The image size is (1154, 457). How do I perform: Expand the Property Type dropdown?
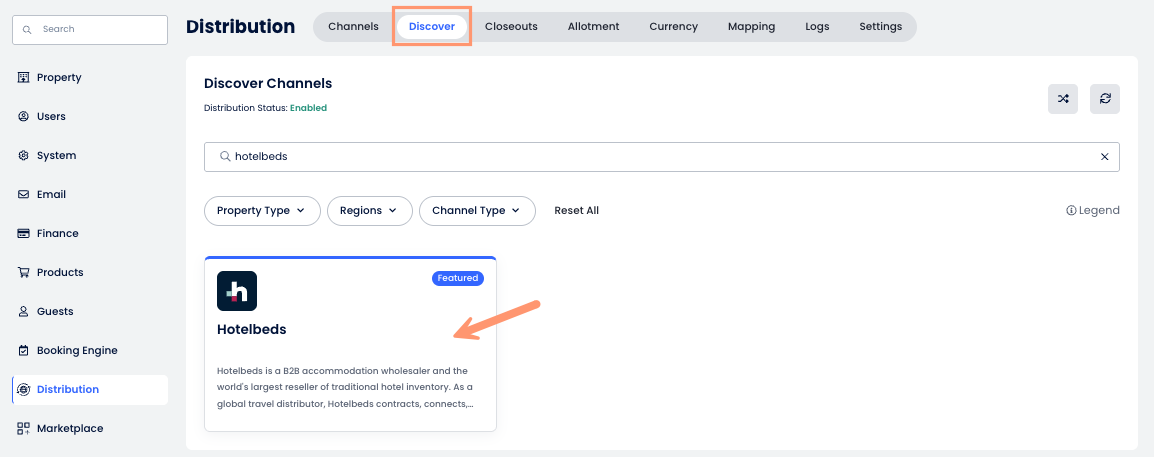pos(262,211)
